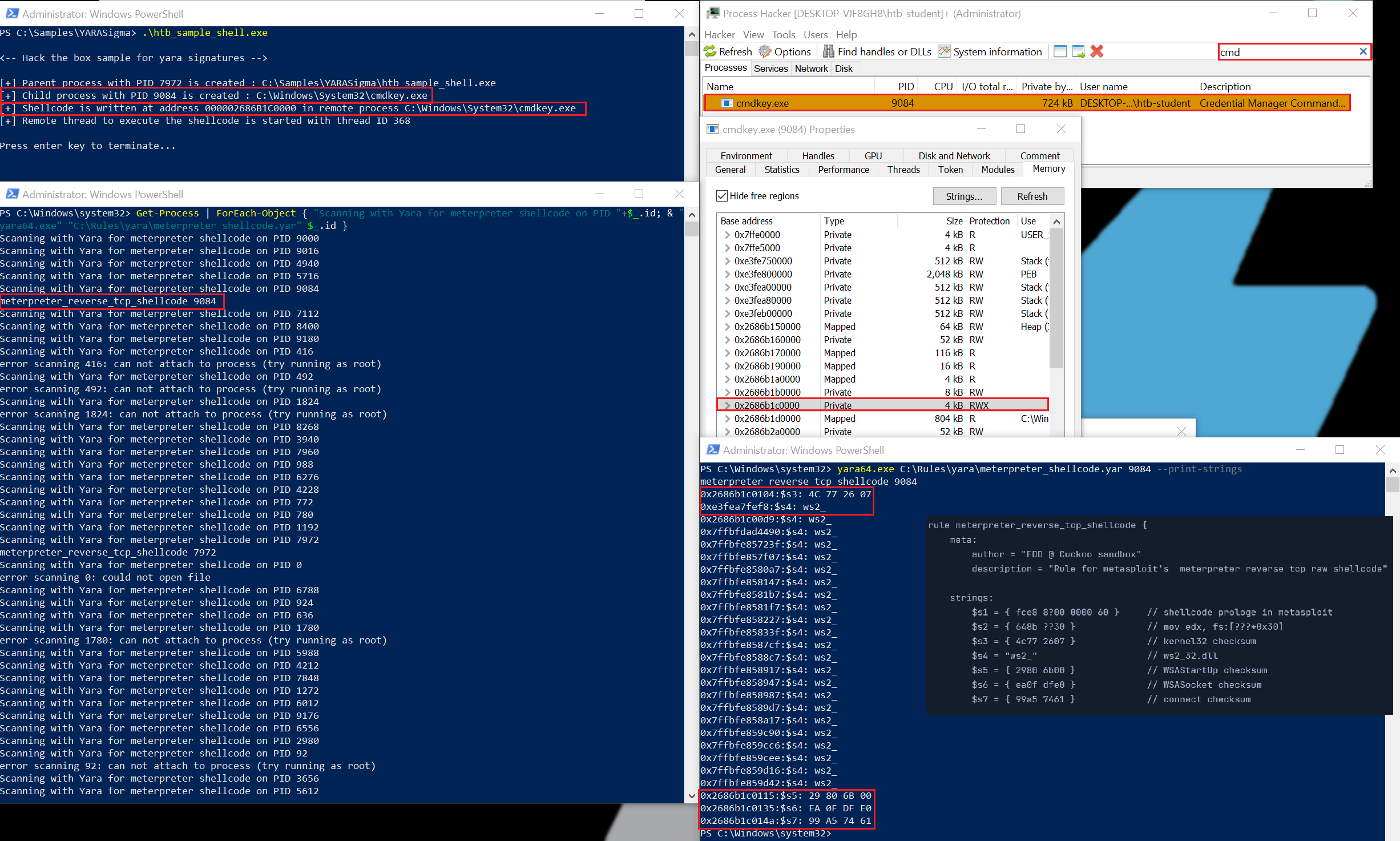
Task: Click the red X terminate icon in toolbar
Action: (1096, 51)
